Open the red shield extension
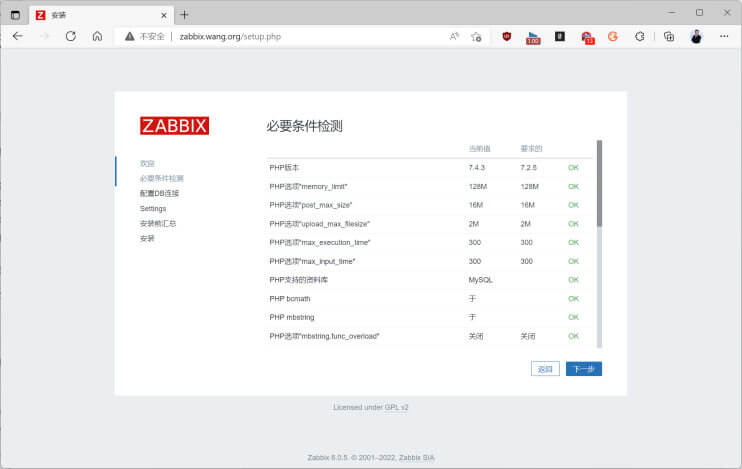742x469 pixels. coord(507,36)
